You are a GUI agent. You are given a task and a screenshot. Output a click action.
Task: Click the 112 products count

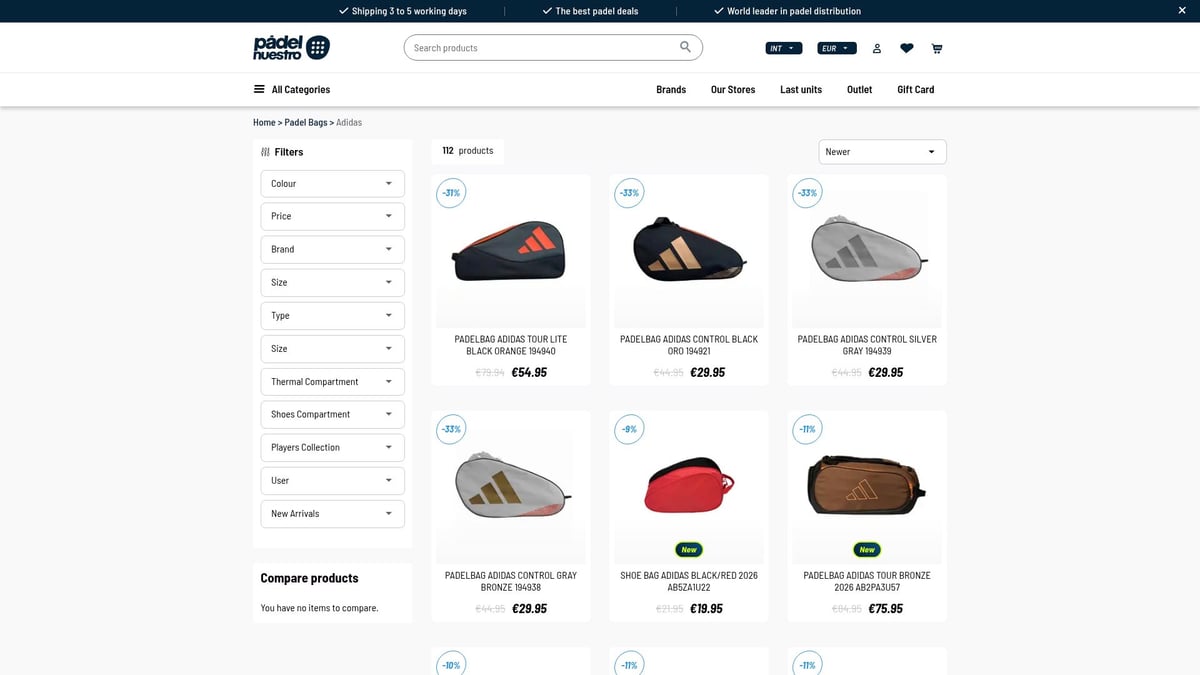click(467, 151)
